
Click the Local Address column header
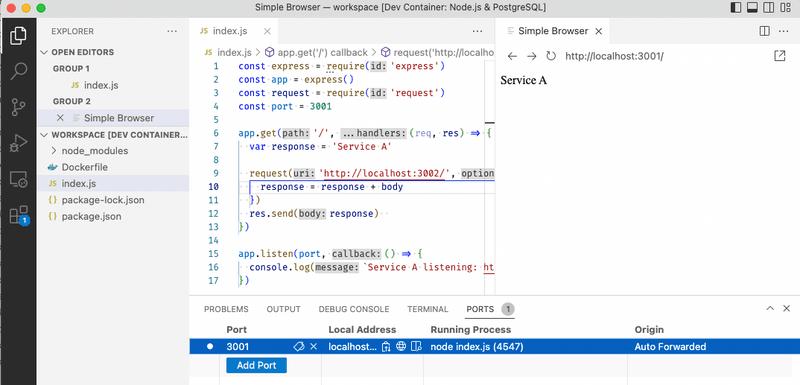pyautogui.click(x=362, y=330)
